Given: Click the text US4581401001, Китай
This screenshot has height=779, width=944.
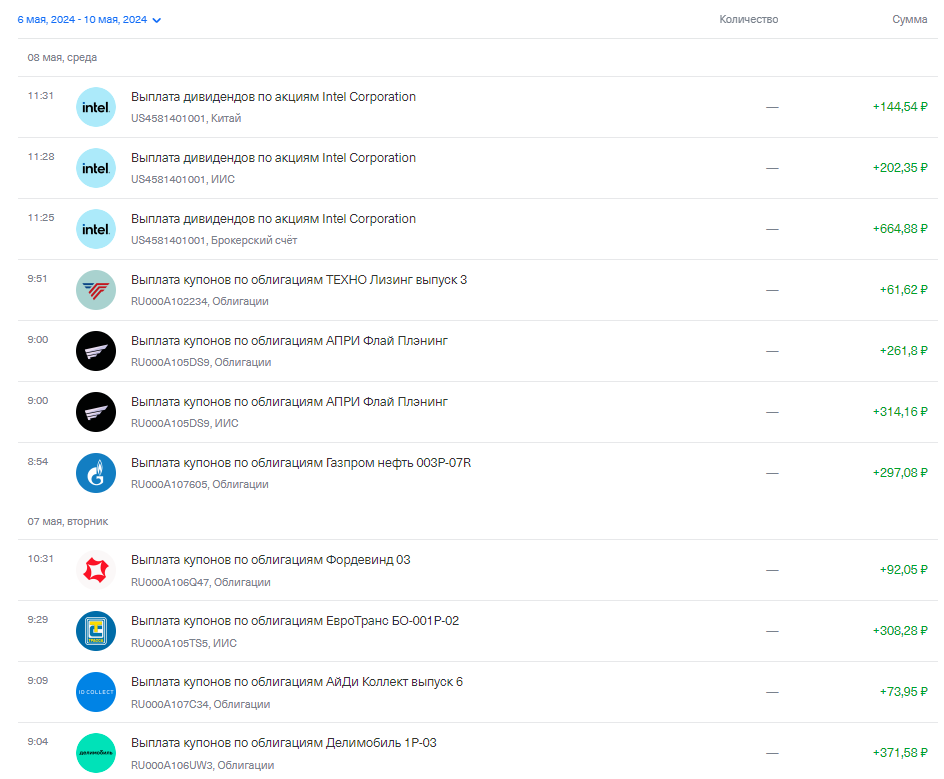Looking at the screenshot, I should (186, 119).
